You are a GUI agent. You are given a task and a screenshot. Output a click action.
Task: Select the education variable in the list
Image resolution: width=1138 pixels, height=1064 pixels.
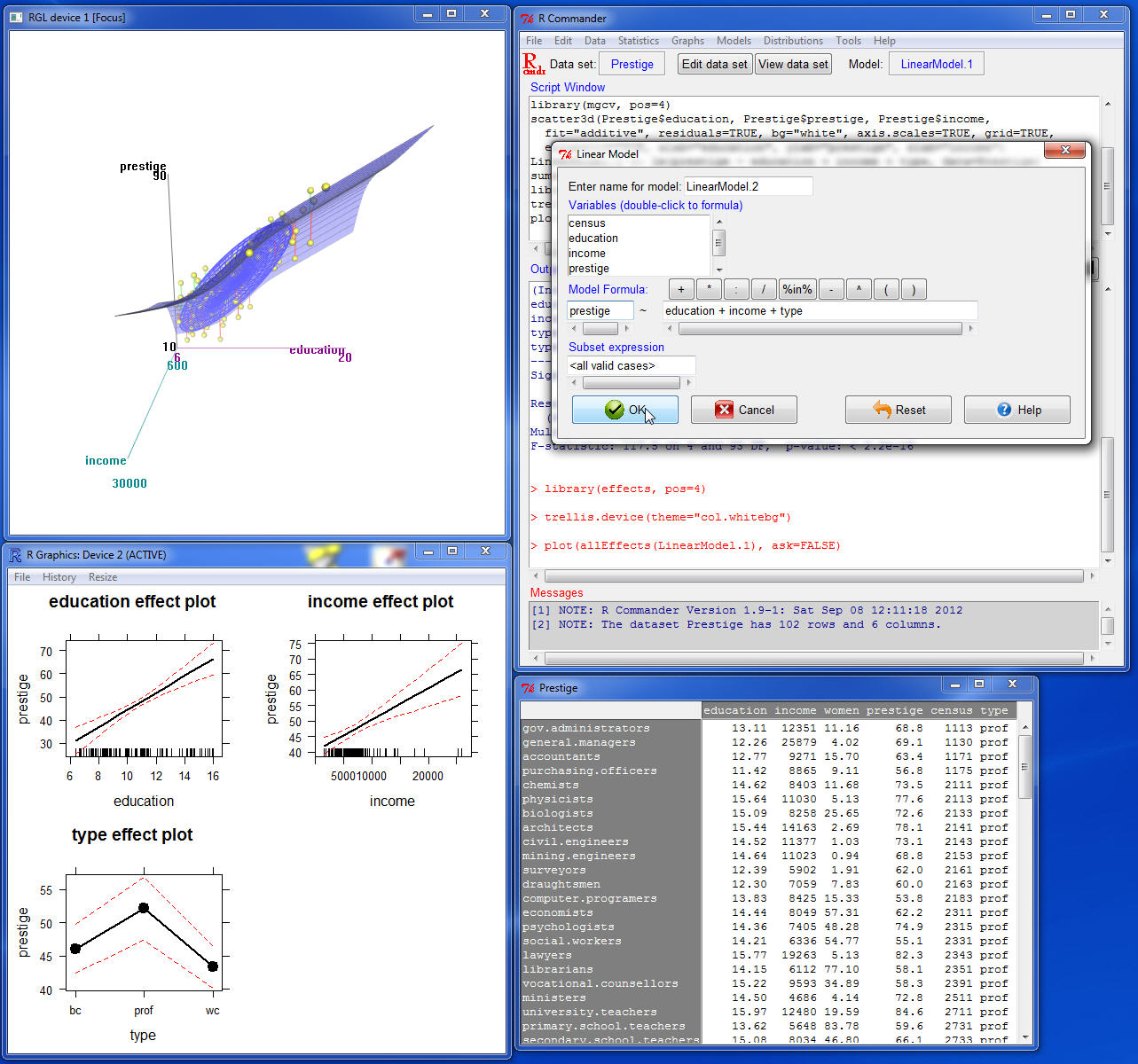(639, 239)
